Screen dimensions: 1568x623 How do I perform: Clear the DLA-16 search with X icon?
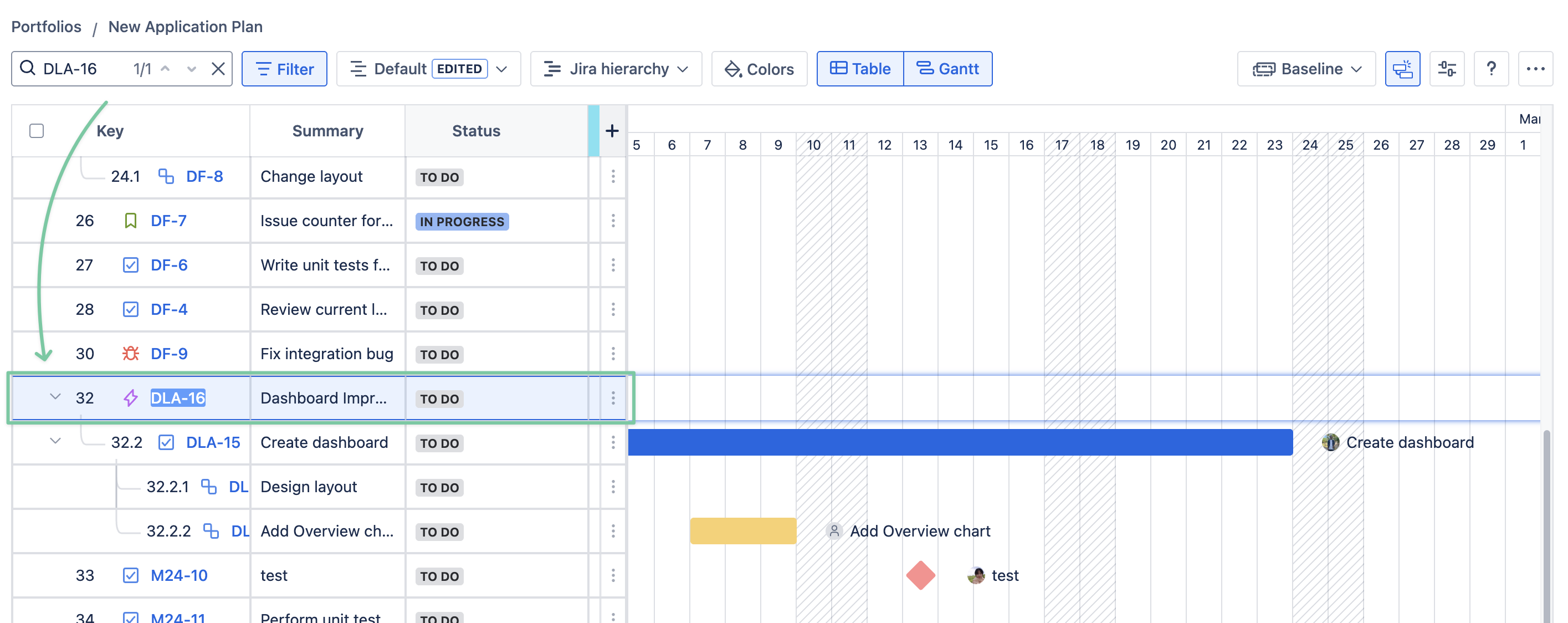pos(218,69)
